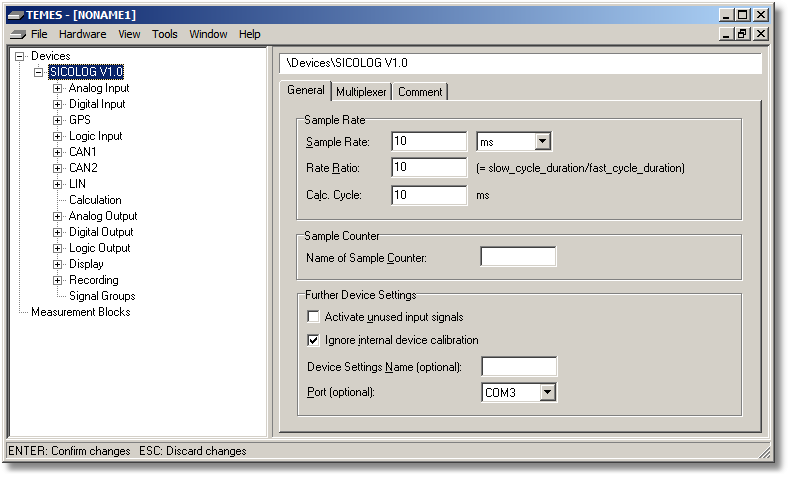Viewport: 789px width, 477px height.
Task: Minimize the inner NONAME1 document window
Action: point(726,34)
